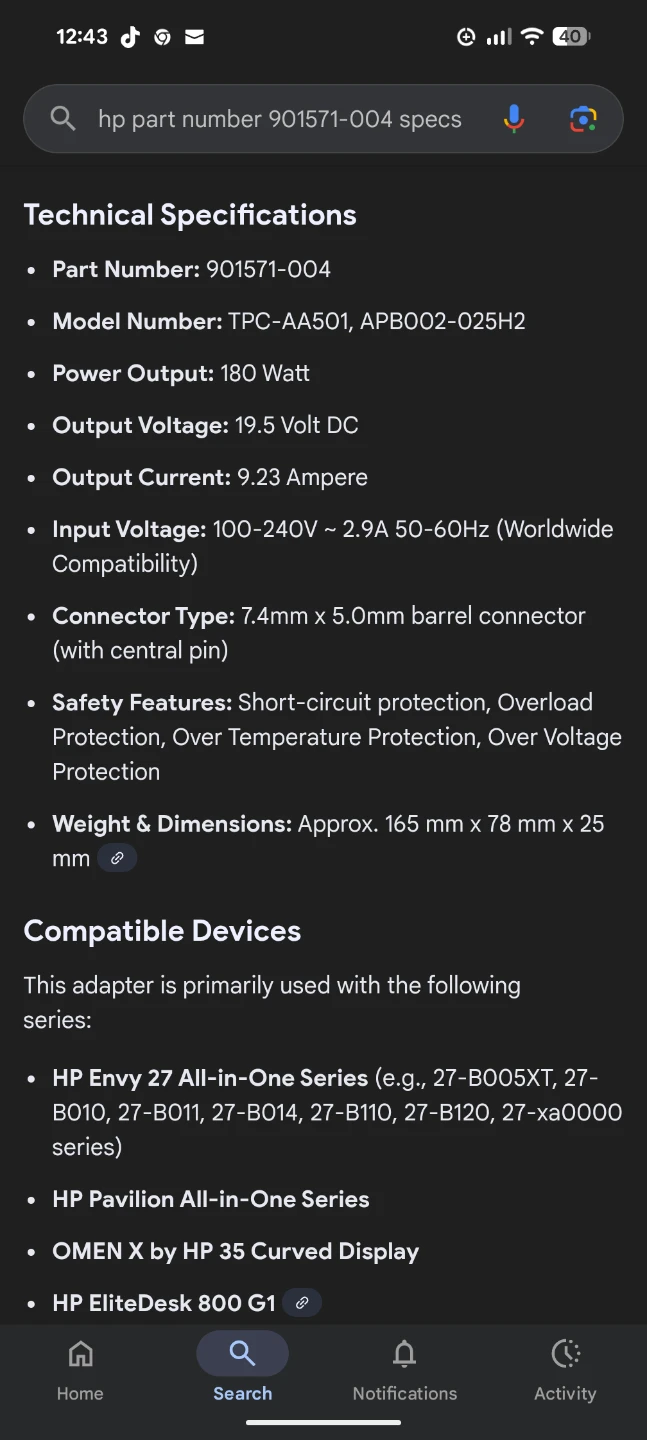Viewport: 647px width, 1440px height.
Task: Tap the search query text field
Action: coord(280,119)
